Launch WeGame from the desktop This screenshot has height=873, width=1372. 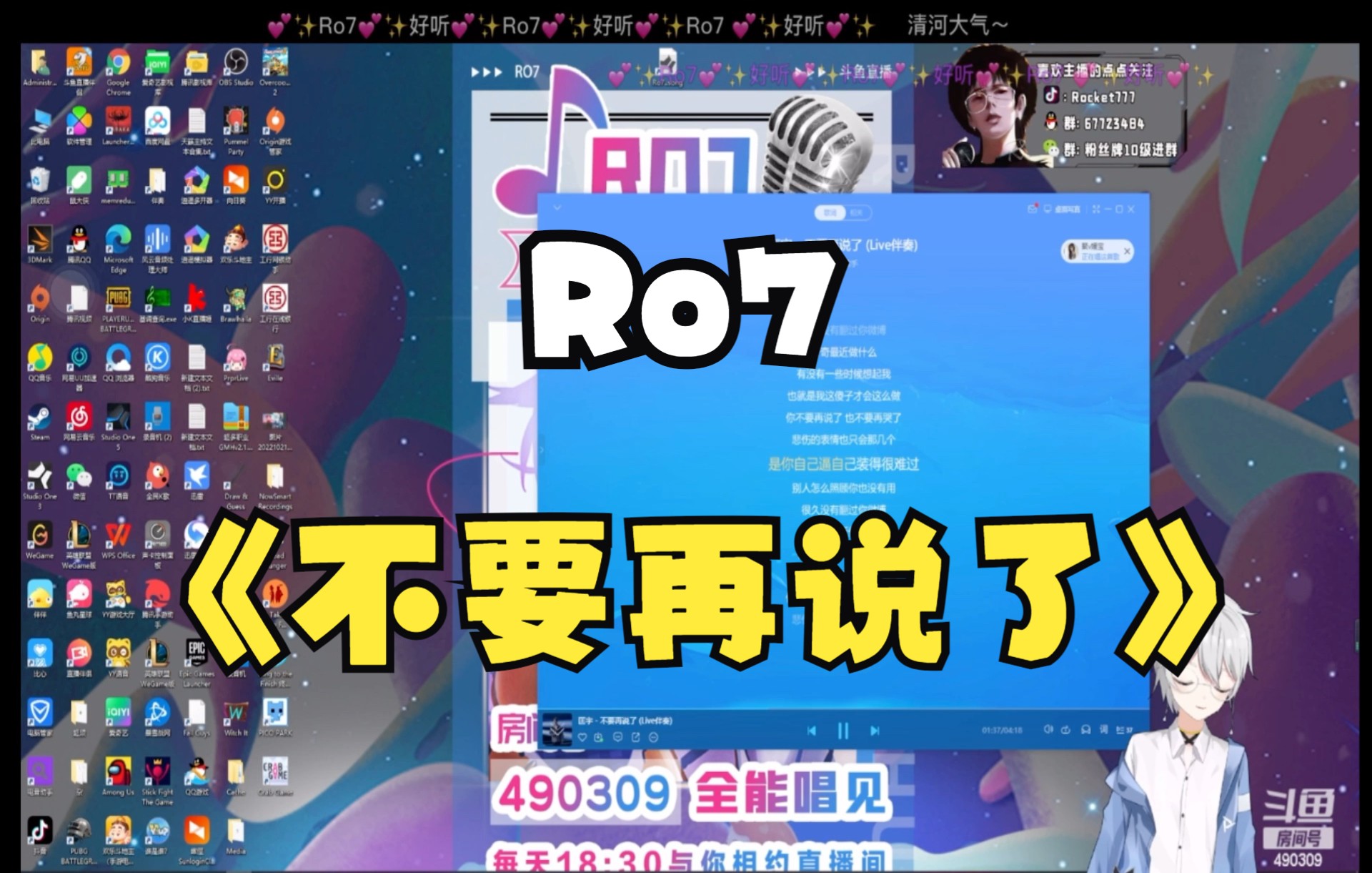click(40, 540)
